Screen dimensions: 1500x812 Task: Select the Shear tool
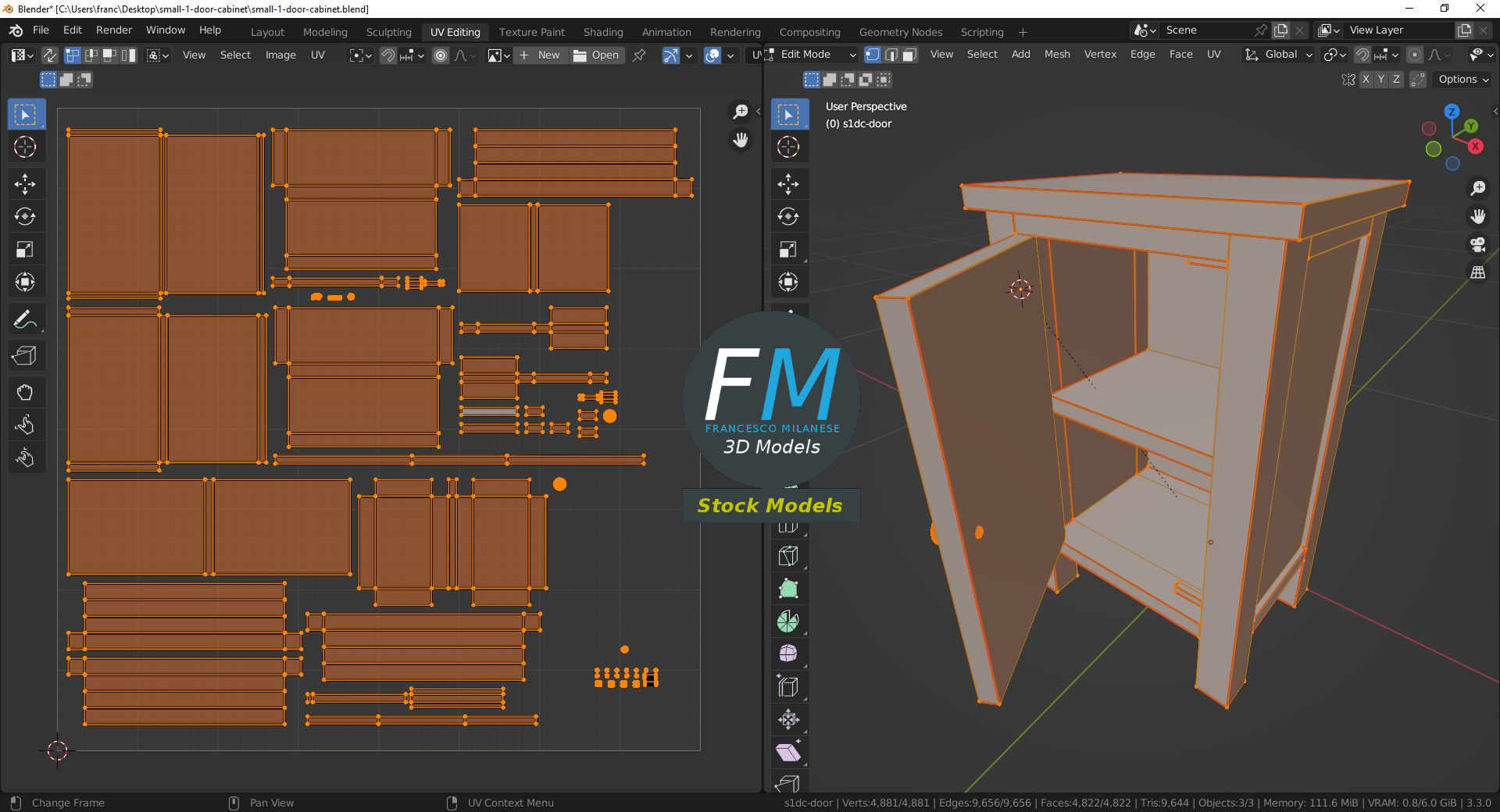(788, 752)
